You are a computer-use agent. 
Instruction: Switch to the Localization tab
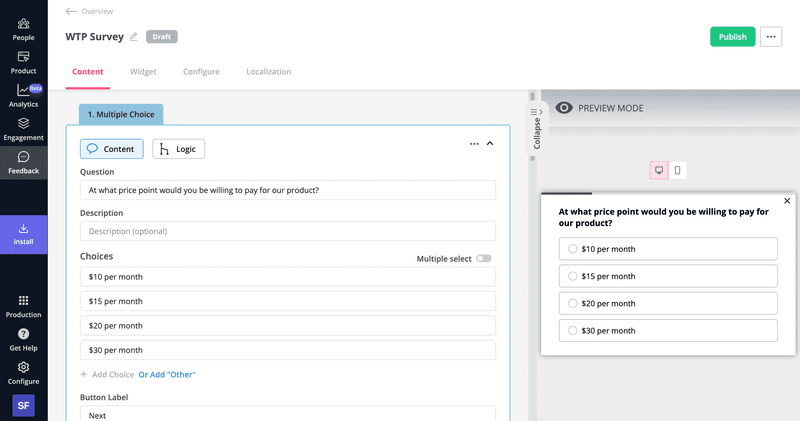point(269,72)
